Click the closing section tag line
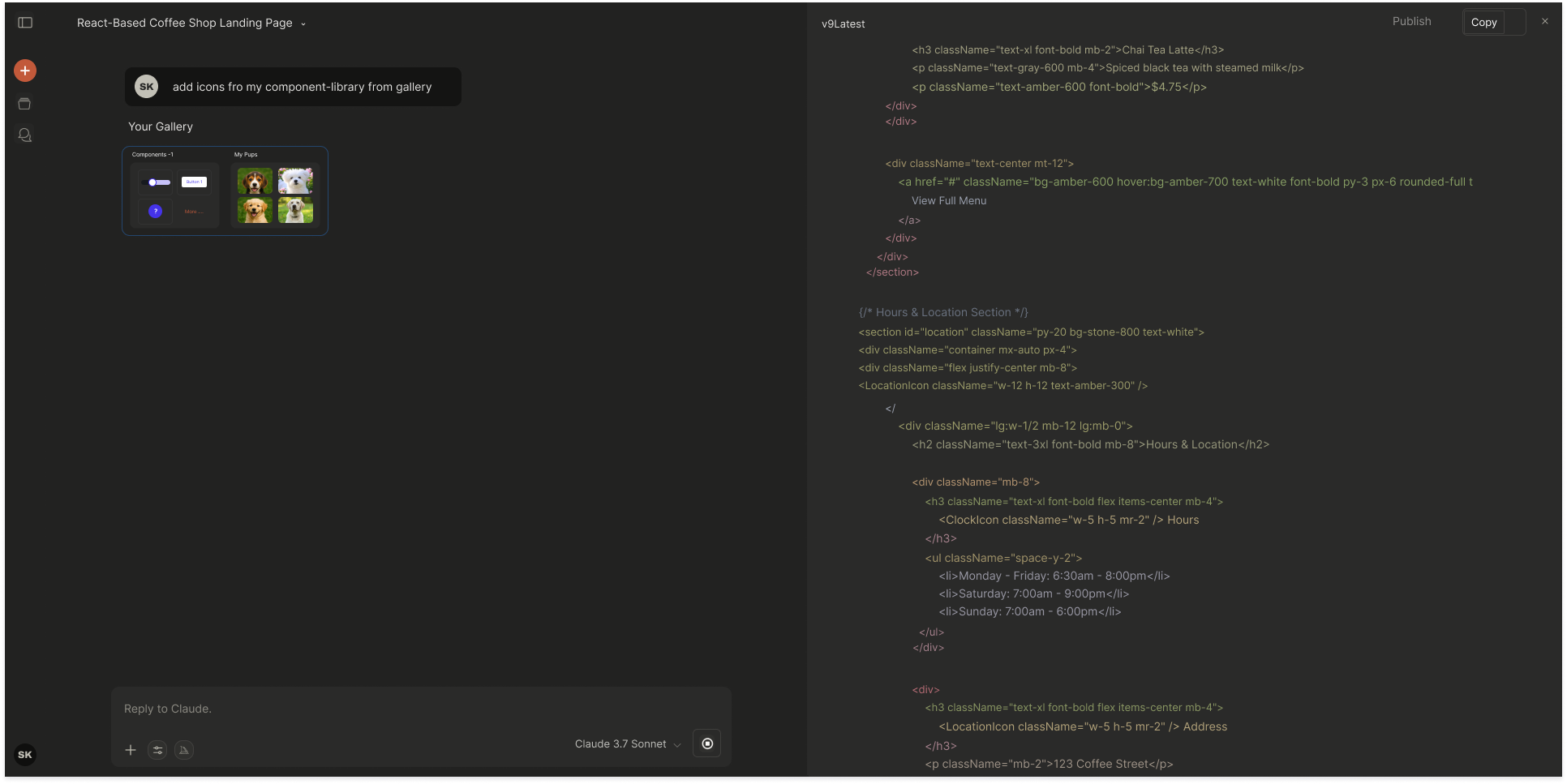1567x784 pixels. [892, 272]
